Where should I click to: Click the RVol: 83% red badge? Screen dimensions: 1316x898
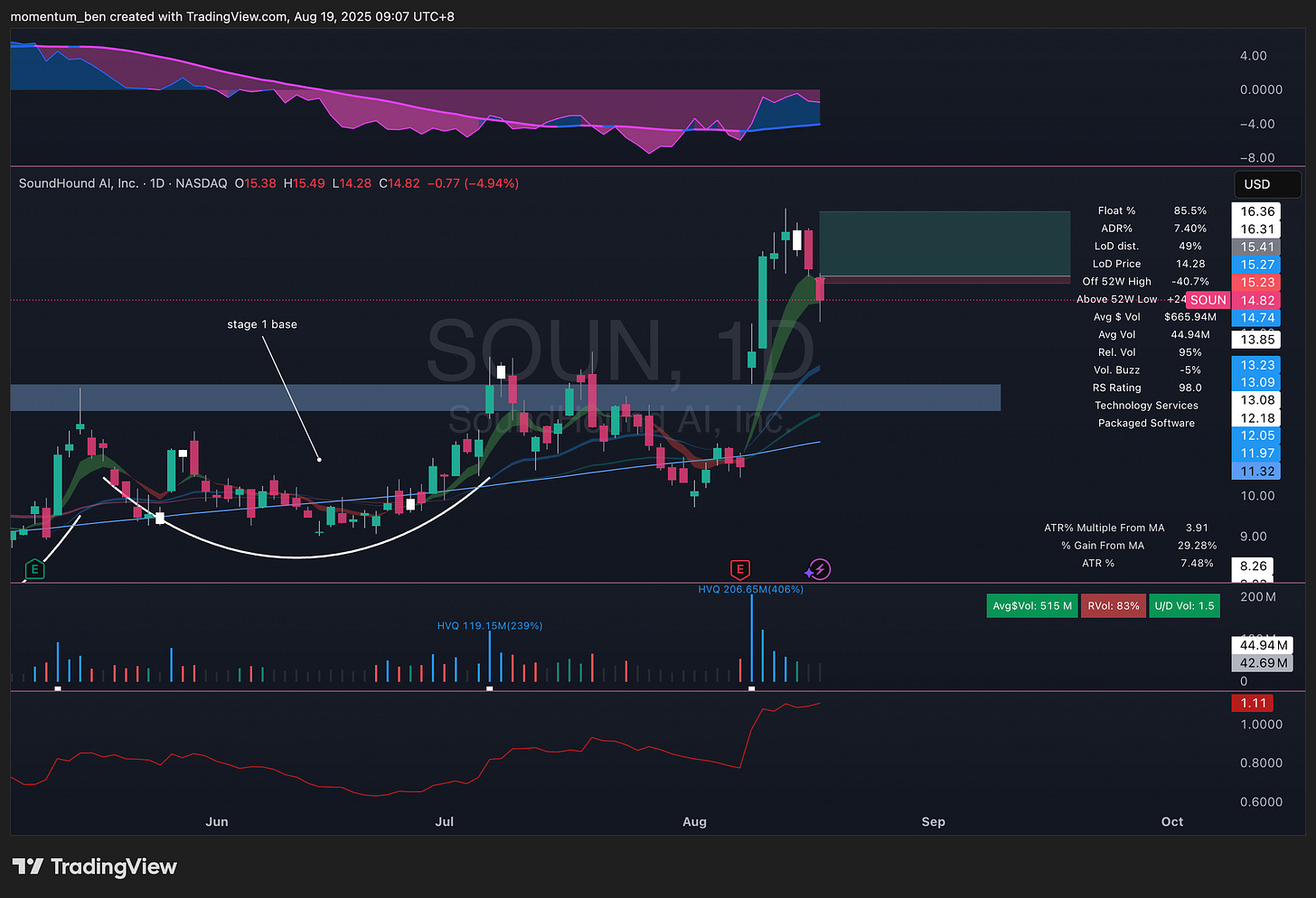point(1114,606)
